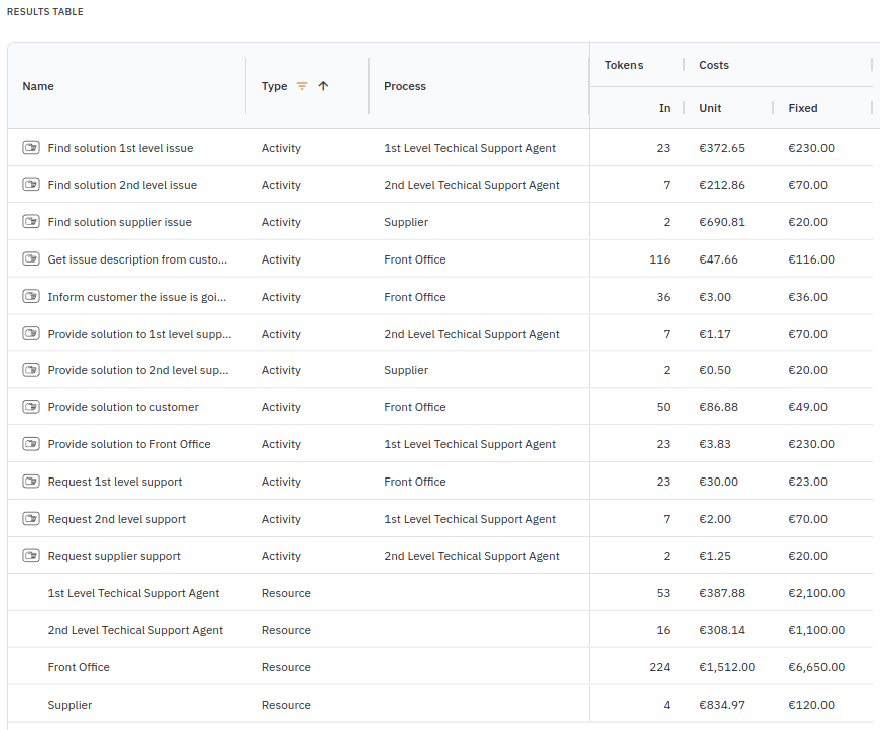The image size is (880, 730).
Task: Click the activity icon beside "Request 2nd level support"
Action: pyautogui.click(x=30, y=519)
